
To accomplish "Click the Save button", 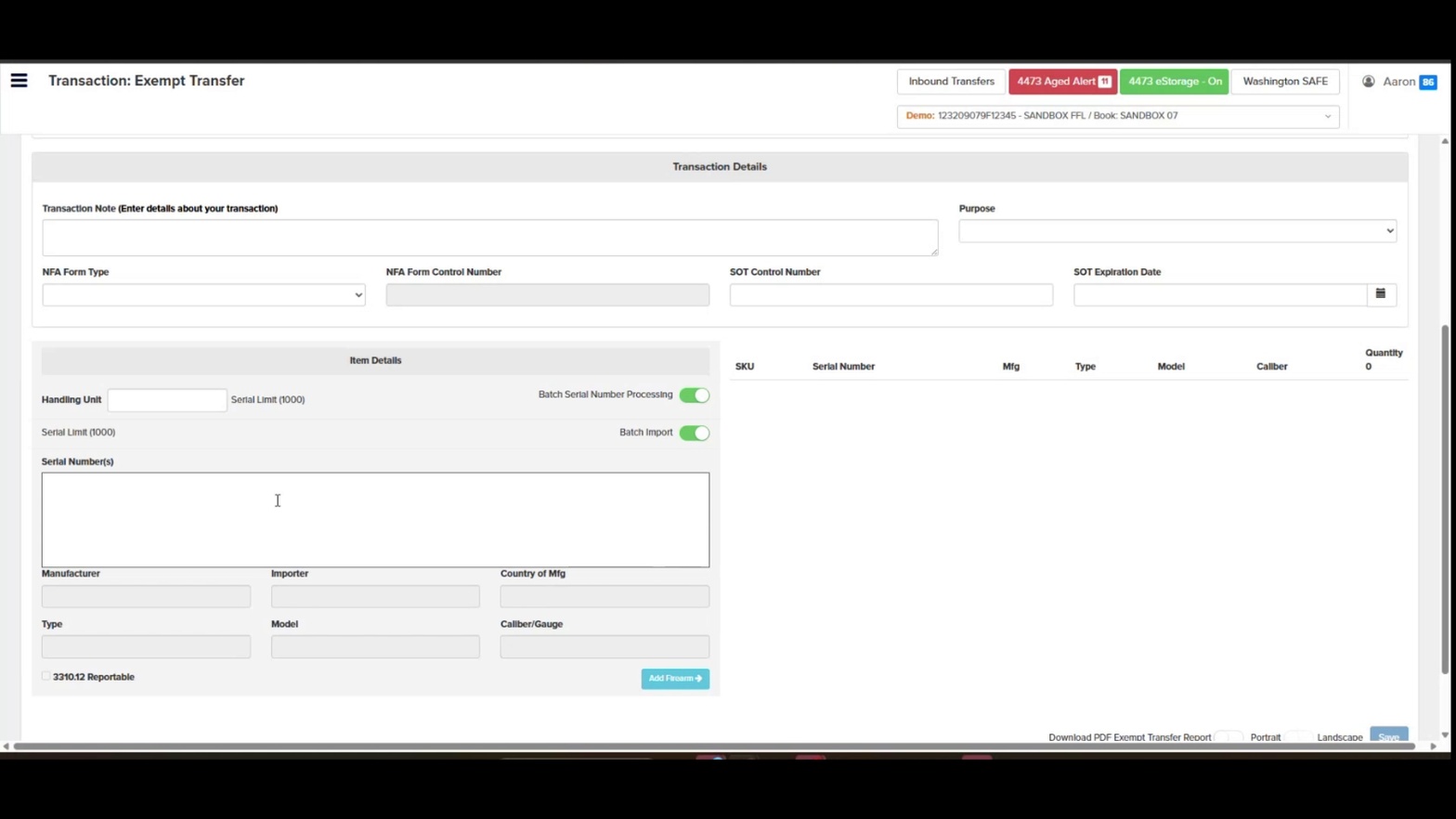I will [1389, 736].
